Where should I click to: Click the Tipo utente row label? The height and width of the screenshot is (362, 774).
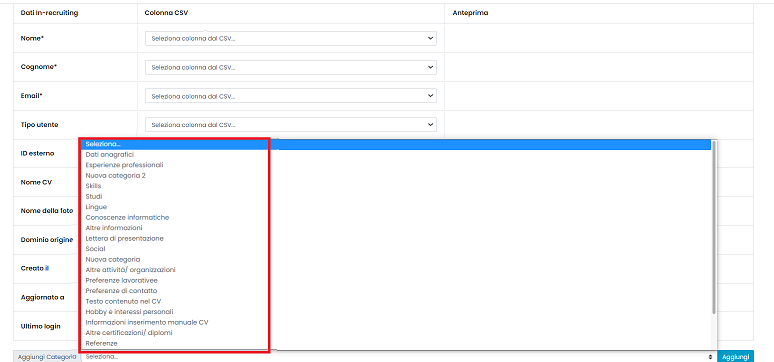[x=39, y=124]
